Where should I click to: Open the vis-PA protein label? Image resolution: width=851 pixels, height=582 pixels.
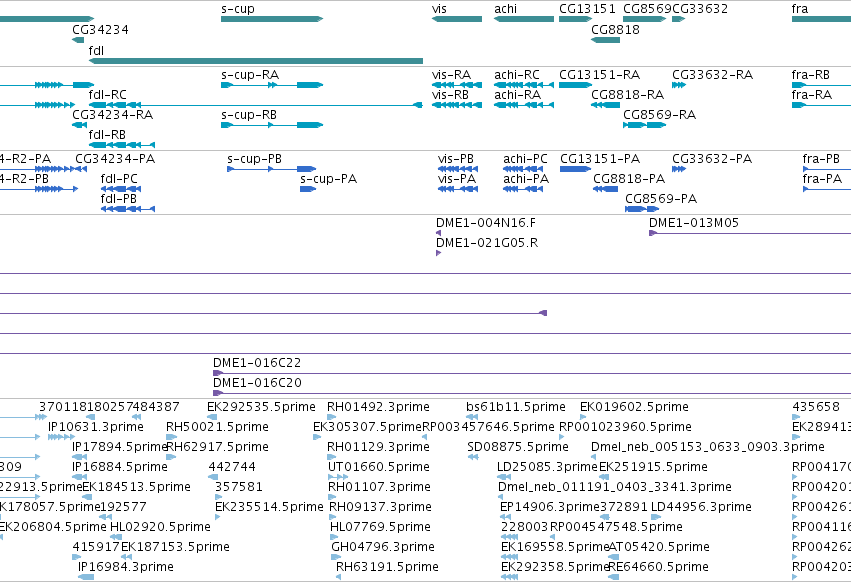tap(457, 179)
